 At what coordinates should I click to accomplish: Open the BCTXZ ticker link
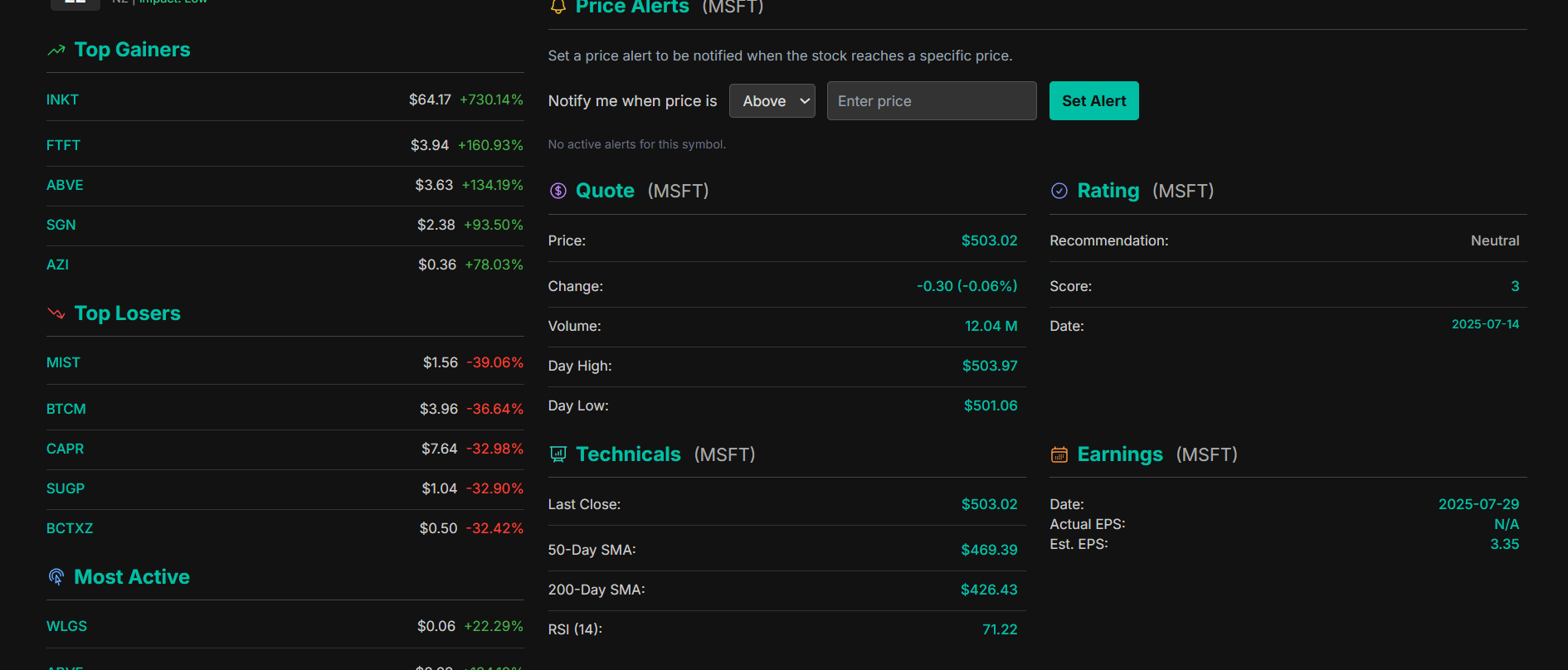pos(70,528)
